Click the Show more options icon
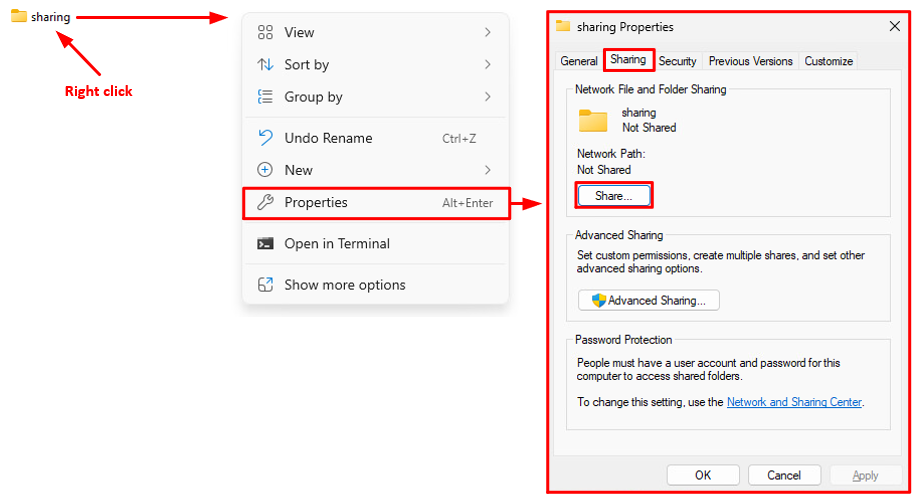 pyautogui.click(x=265, y=284)
